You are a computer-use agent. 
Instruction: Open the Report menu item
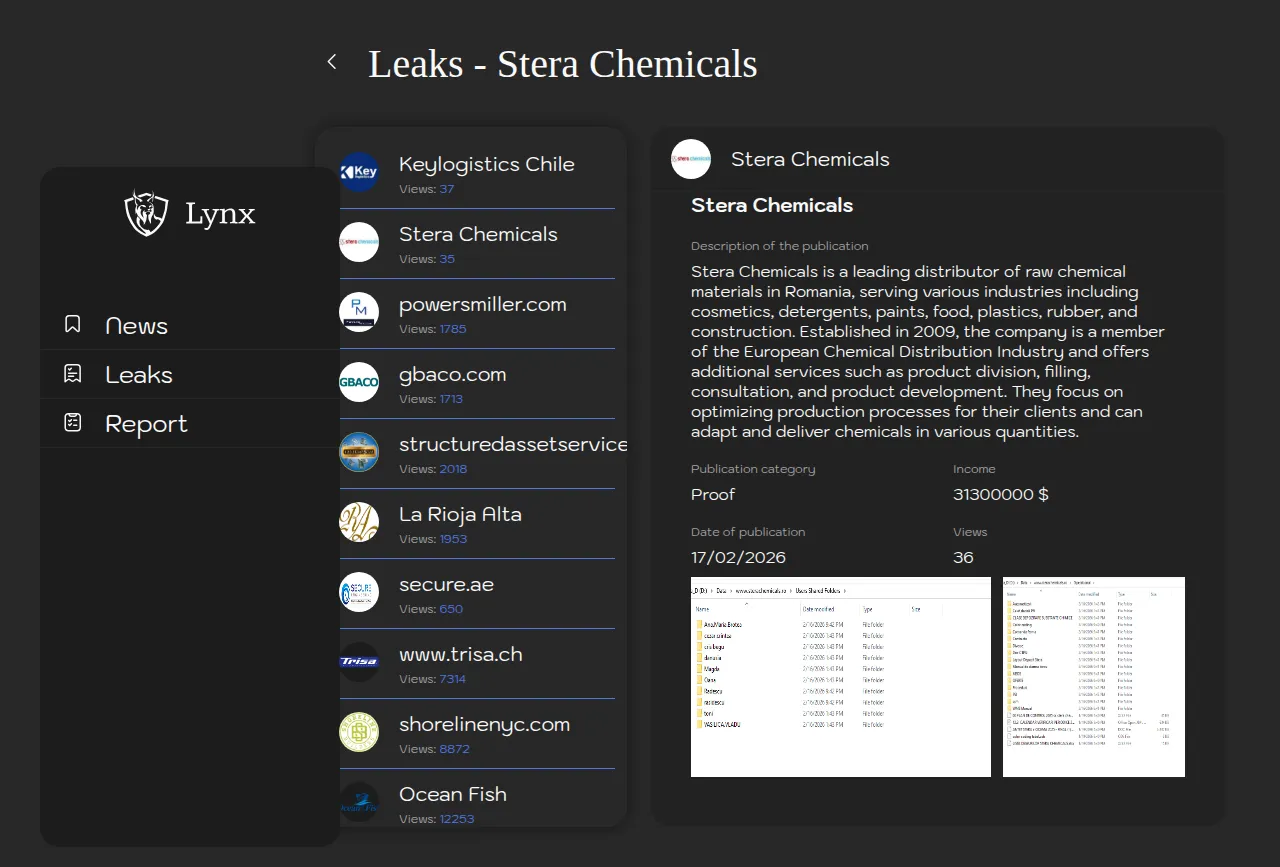point(146,424)
